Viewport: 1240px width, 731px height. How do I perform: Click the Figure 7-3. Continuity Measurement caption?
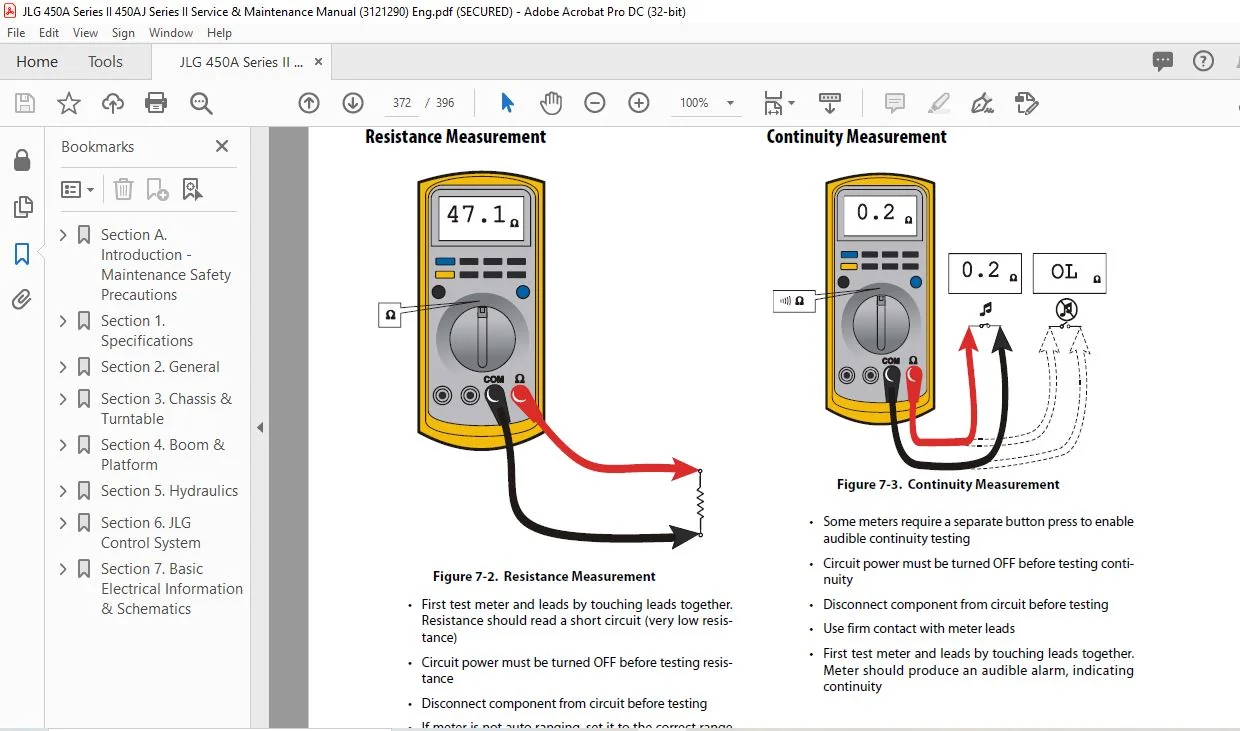click(x=948, y=484)
